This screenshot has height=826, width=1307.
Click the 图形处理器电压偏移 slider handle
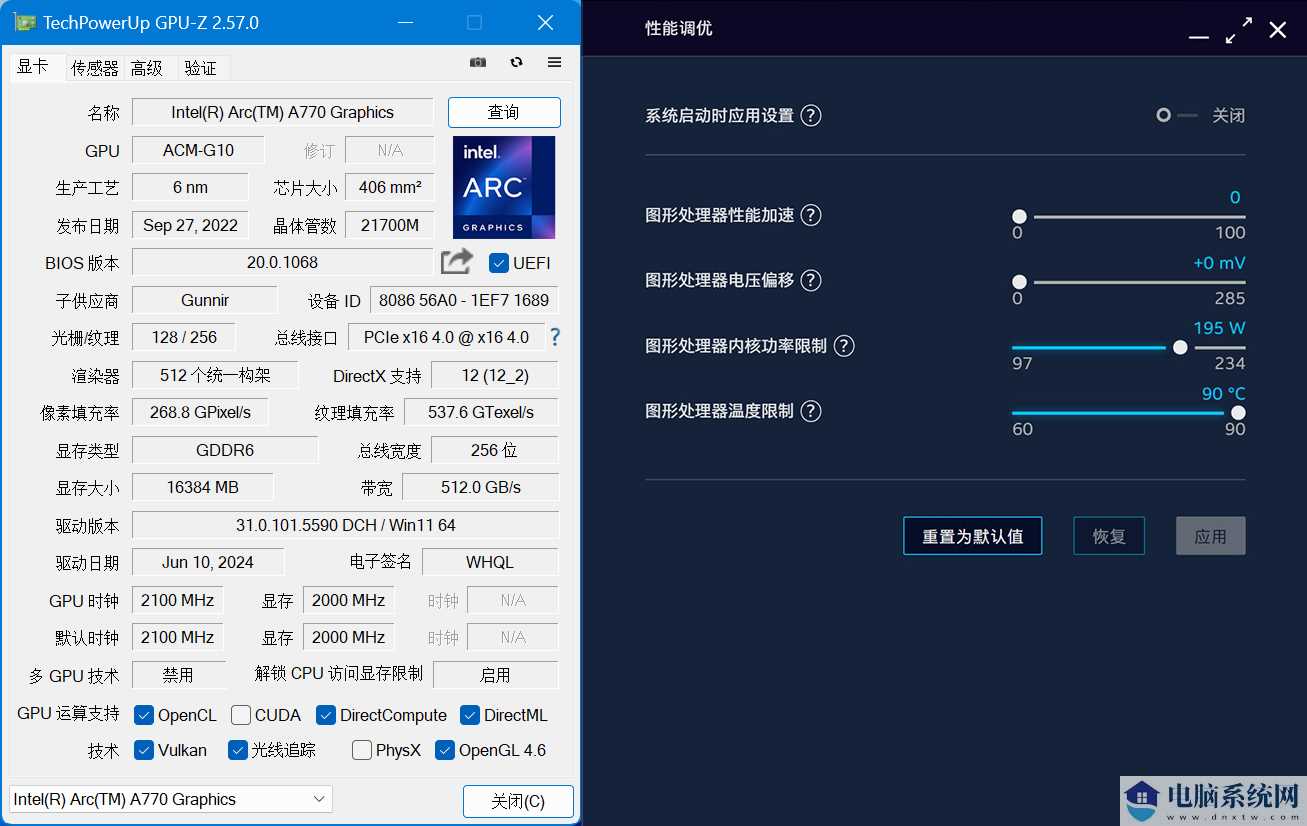tap(1019, 282)
